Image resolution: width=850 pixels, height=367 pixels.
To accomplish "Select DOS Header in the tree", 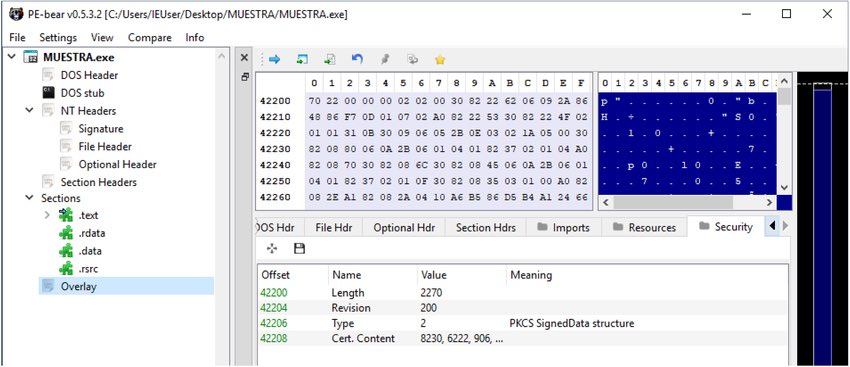I will coord(89,75).
